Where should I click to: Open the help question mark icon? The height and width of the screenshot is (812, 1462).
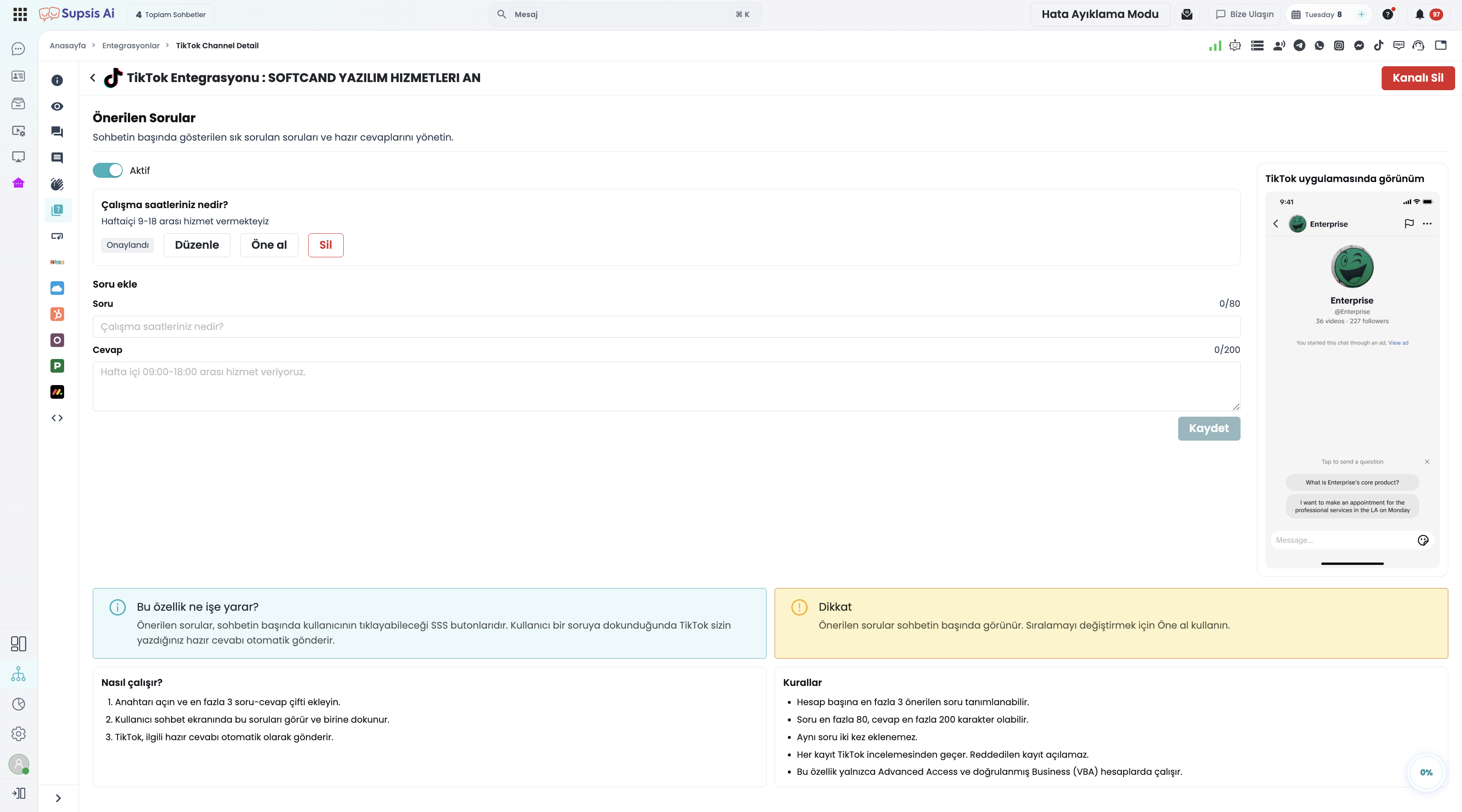click(1388, 14)
